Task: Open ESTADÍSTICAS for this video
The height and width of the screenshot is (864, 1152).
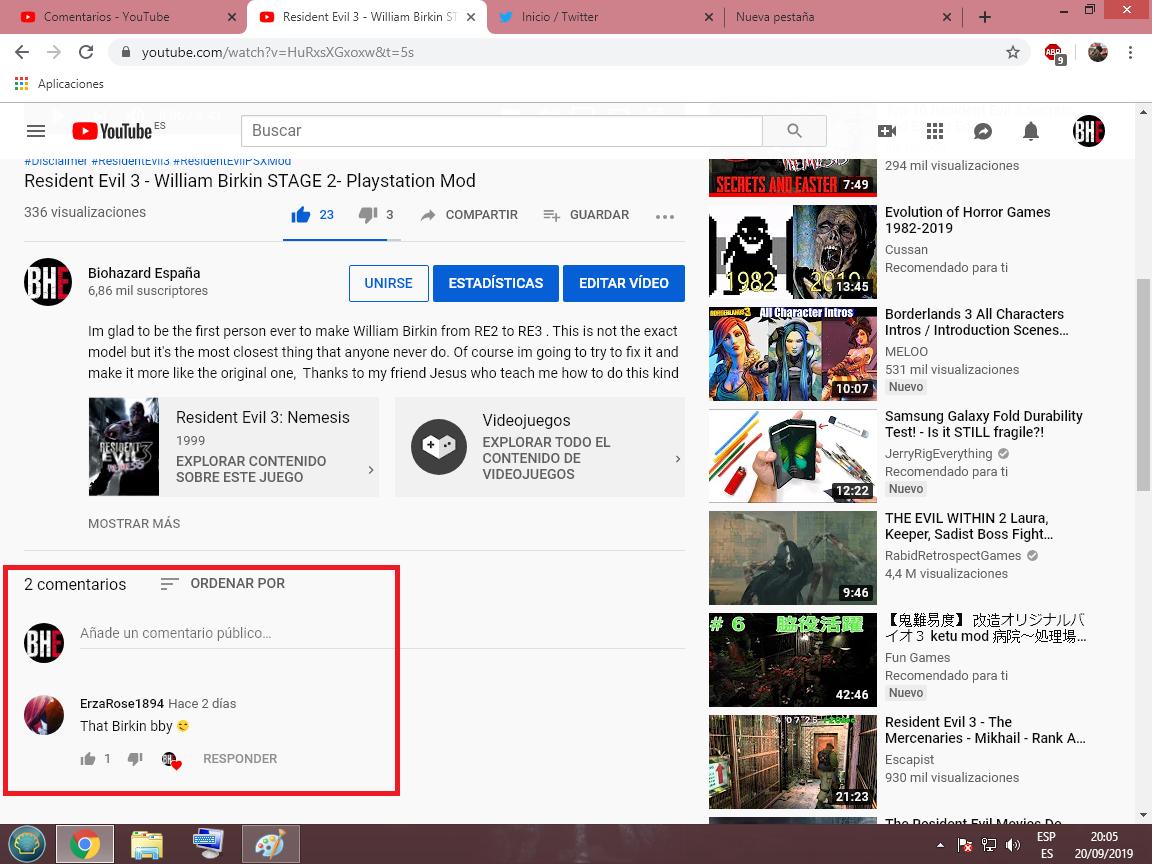Action: click(496, 283)
